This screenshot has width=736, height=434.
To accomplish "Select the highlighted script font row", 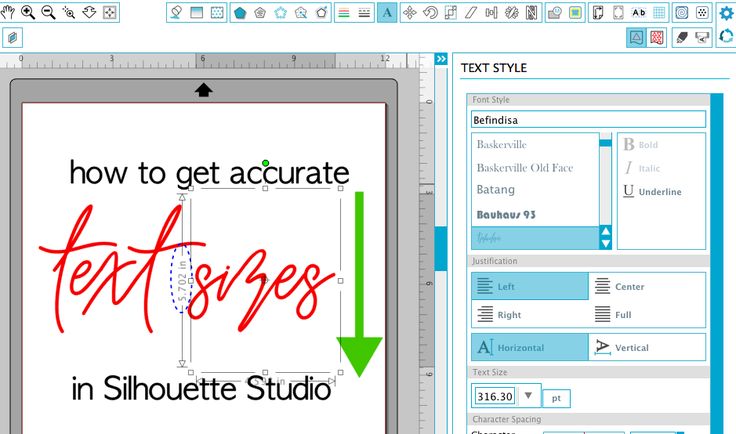I will [535, 238].
